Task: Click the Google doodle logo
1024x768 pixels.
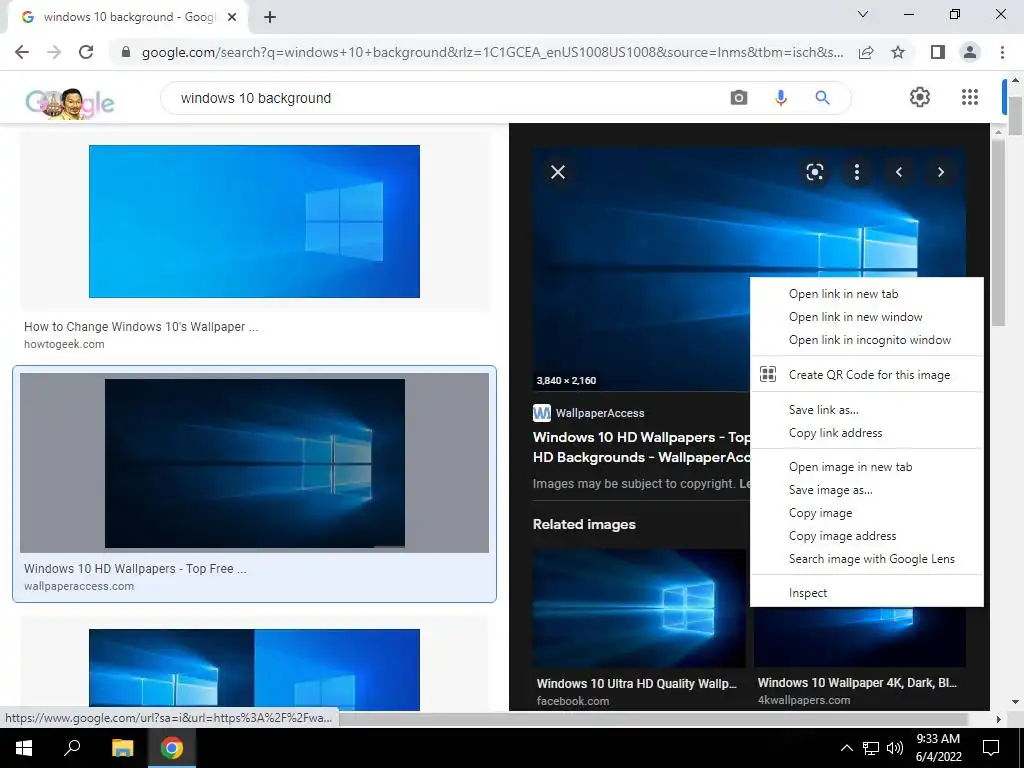Action: tap(70, 103)
